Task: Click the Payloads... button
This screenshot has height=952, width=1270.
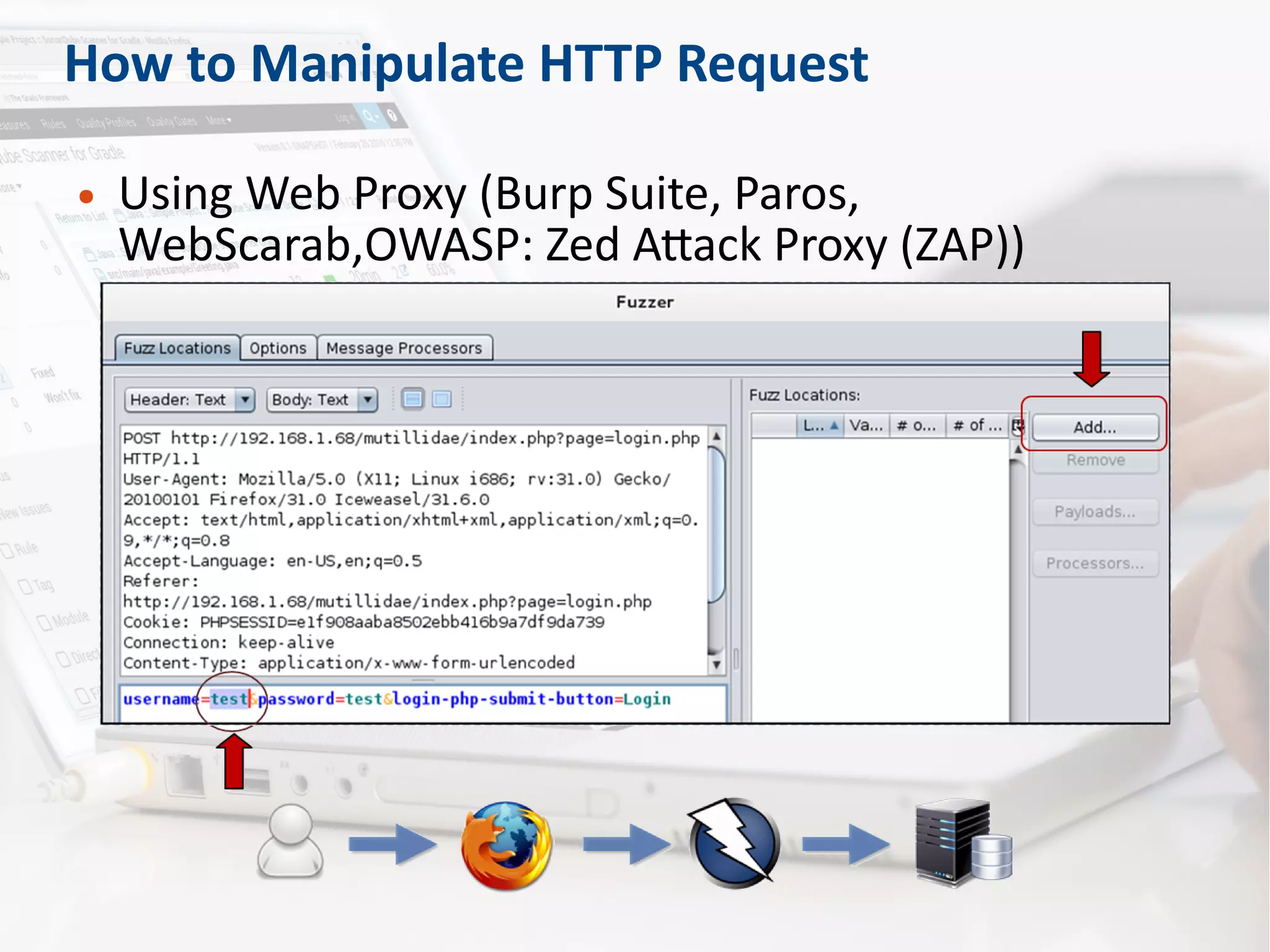Action: click(1095, 512)
